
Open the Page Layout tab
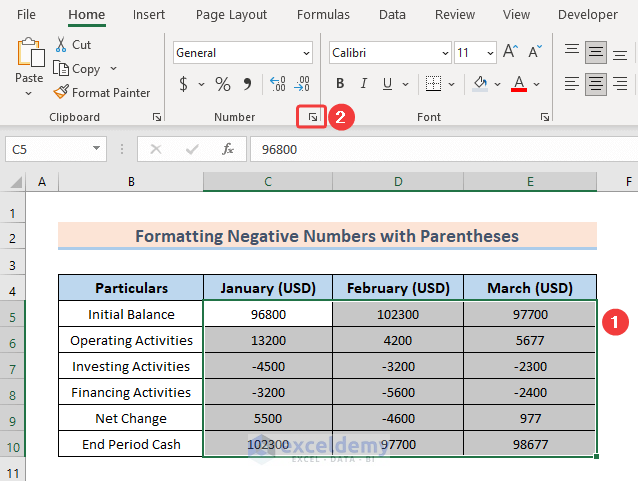(x=231, y=14)
